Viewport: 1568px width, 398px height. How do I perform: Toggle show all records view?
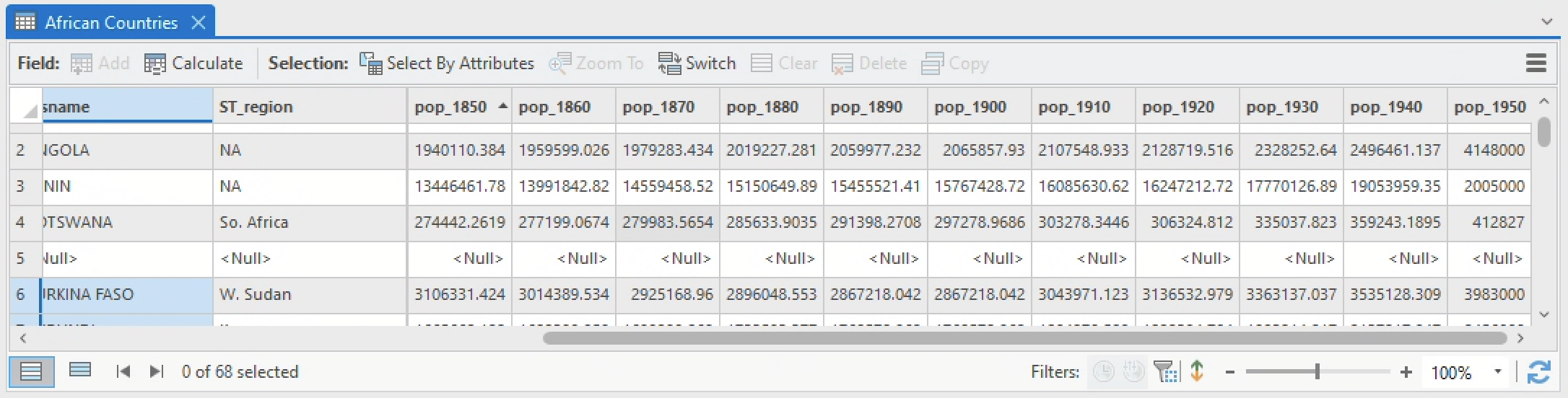31,372
